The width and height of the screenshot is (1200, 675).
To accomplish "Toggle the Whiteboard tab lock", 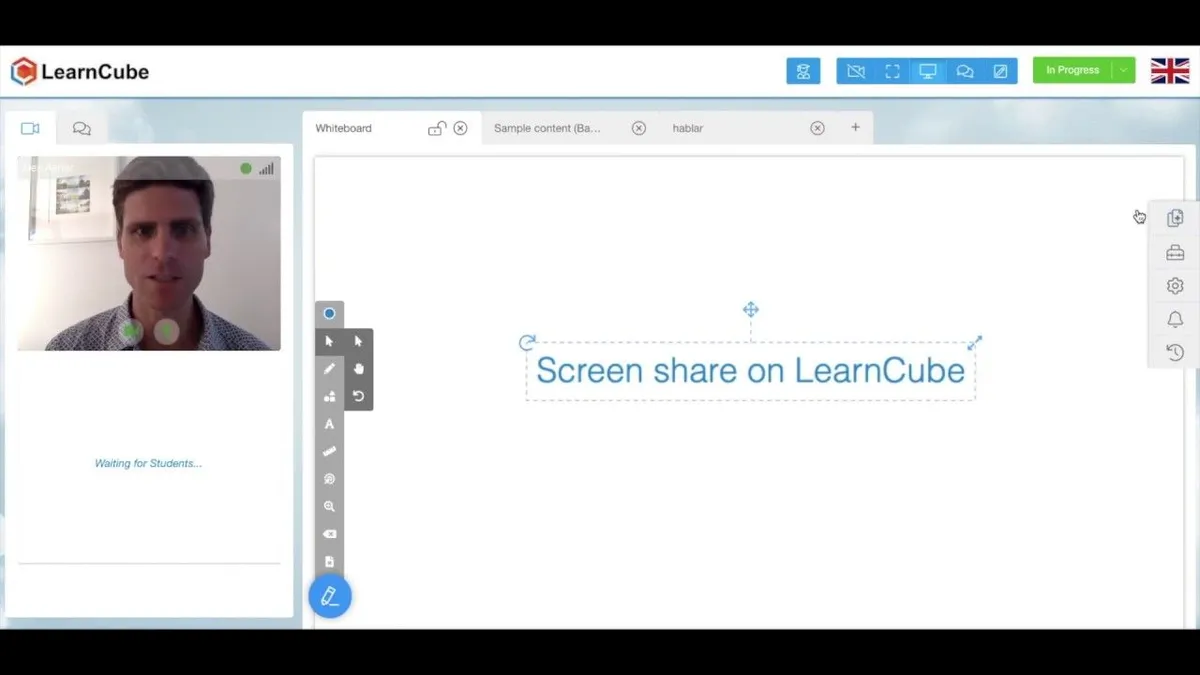I will point(436,128).
